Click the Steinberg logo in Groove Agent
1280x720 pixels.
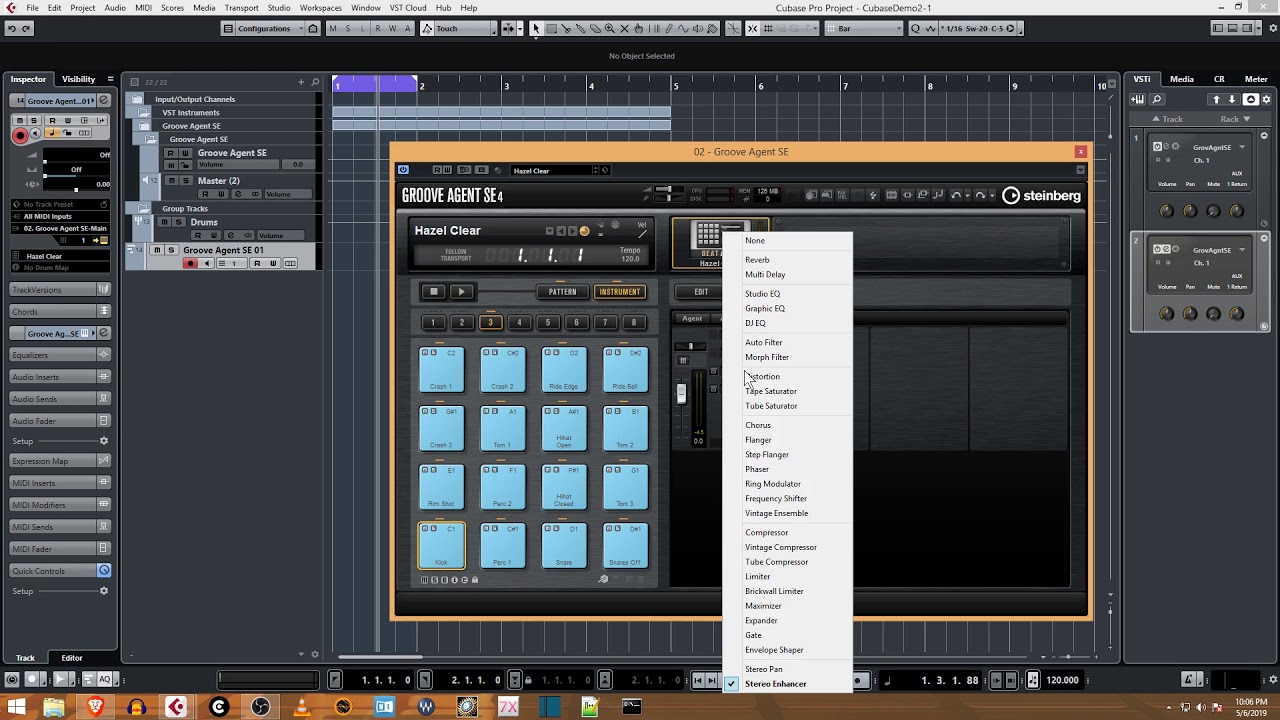[x=1041, y=196]
